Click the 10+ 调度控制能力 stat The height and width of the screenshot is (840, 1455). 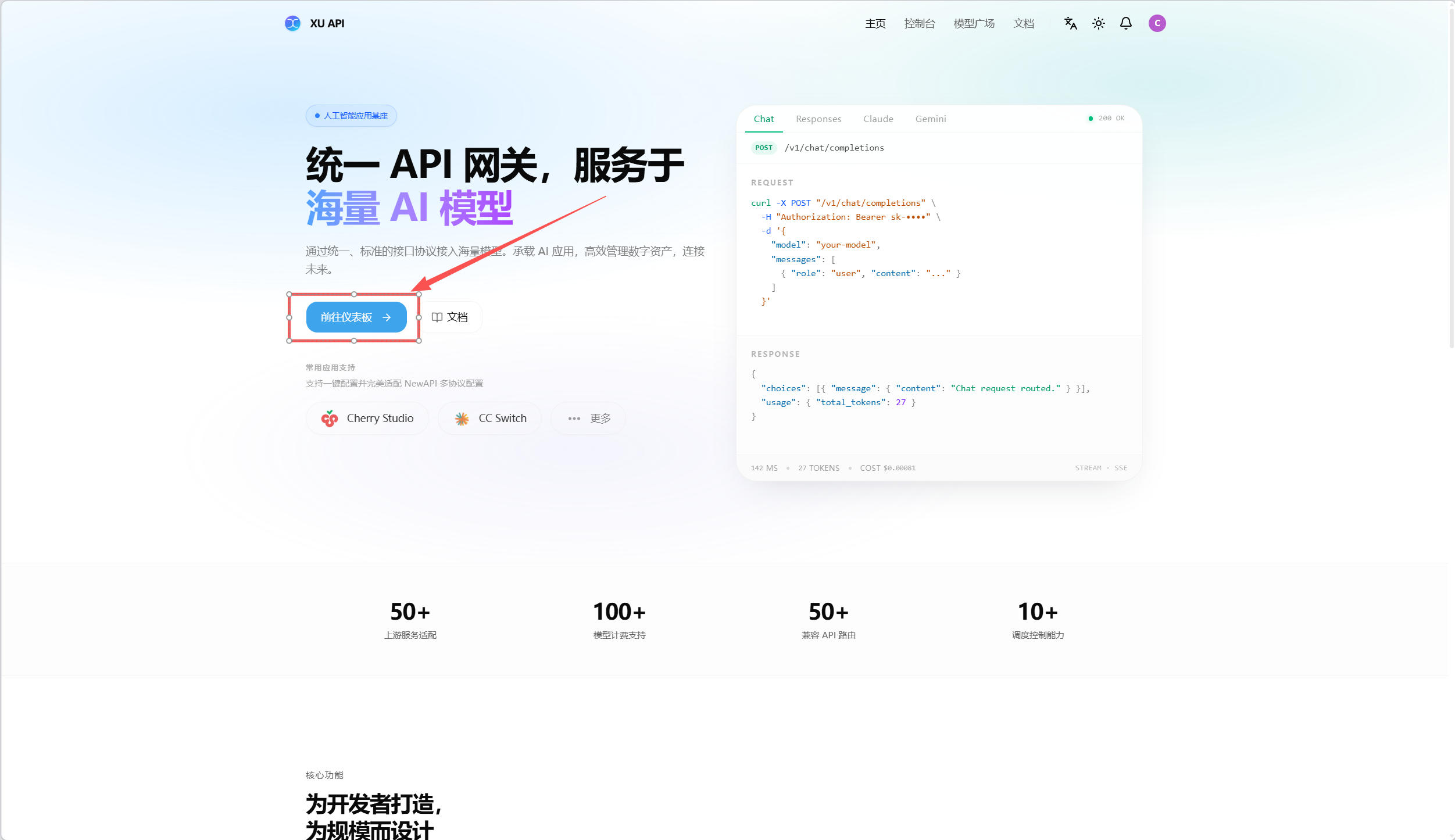(1038, 620)
